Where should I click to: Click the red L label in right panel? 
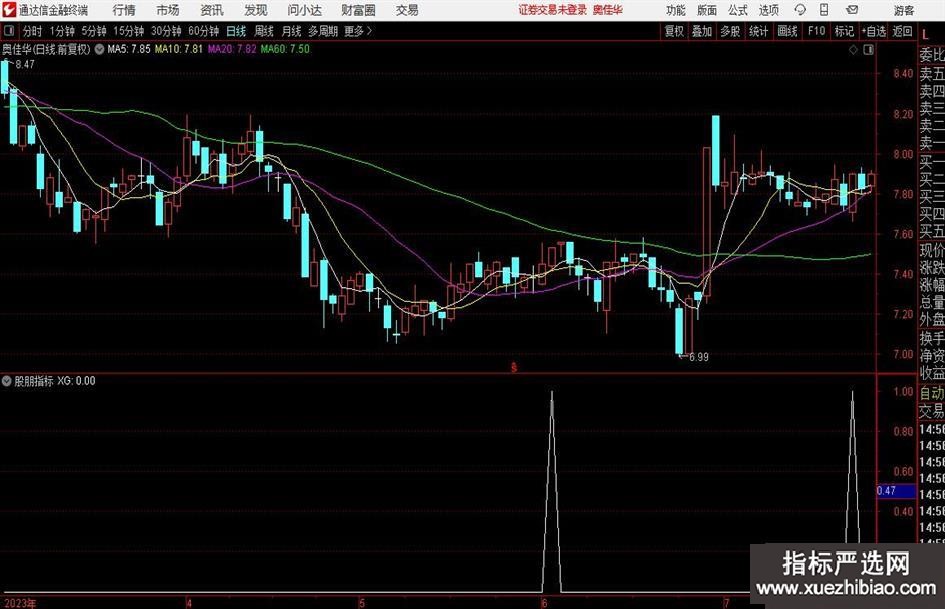(x=925, y=36)
